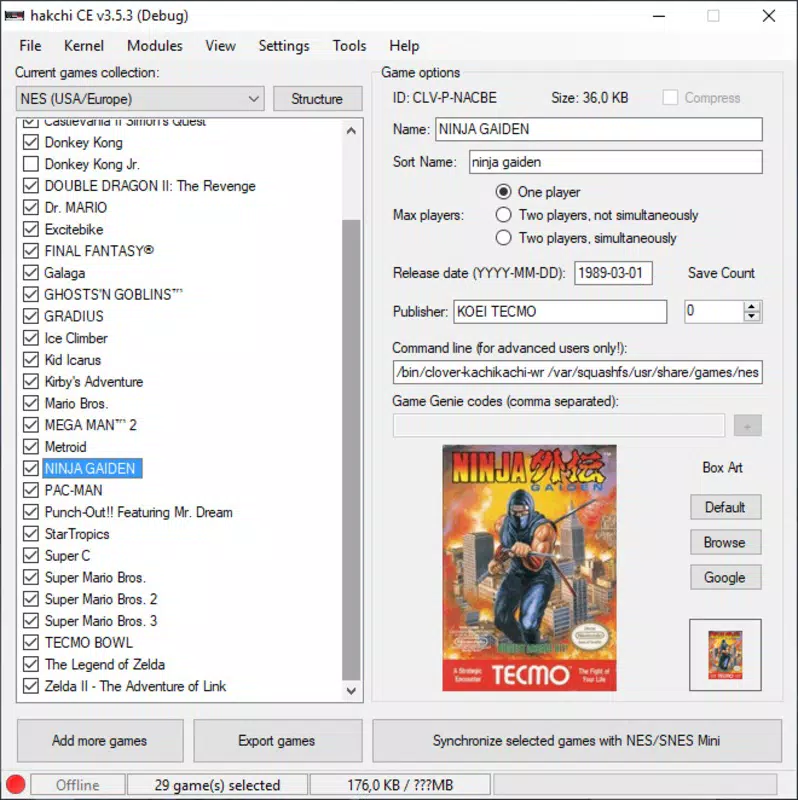The width and height of the screenshot is (798, 800).
Task: Toggle the Excitebike checkbox
Action: [31, 230]
